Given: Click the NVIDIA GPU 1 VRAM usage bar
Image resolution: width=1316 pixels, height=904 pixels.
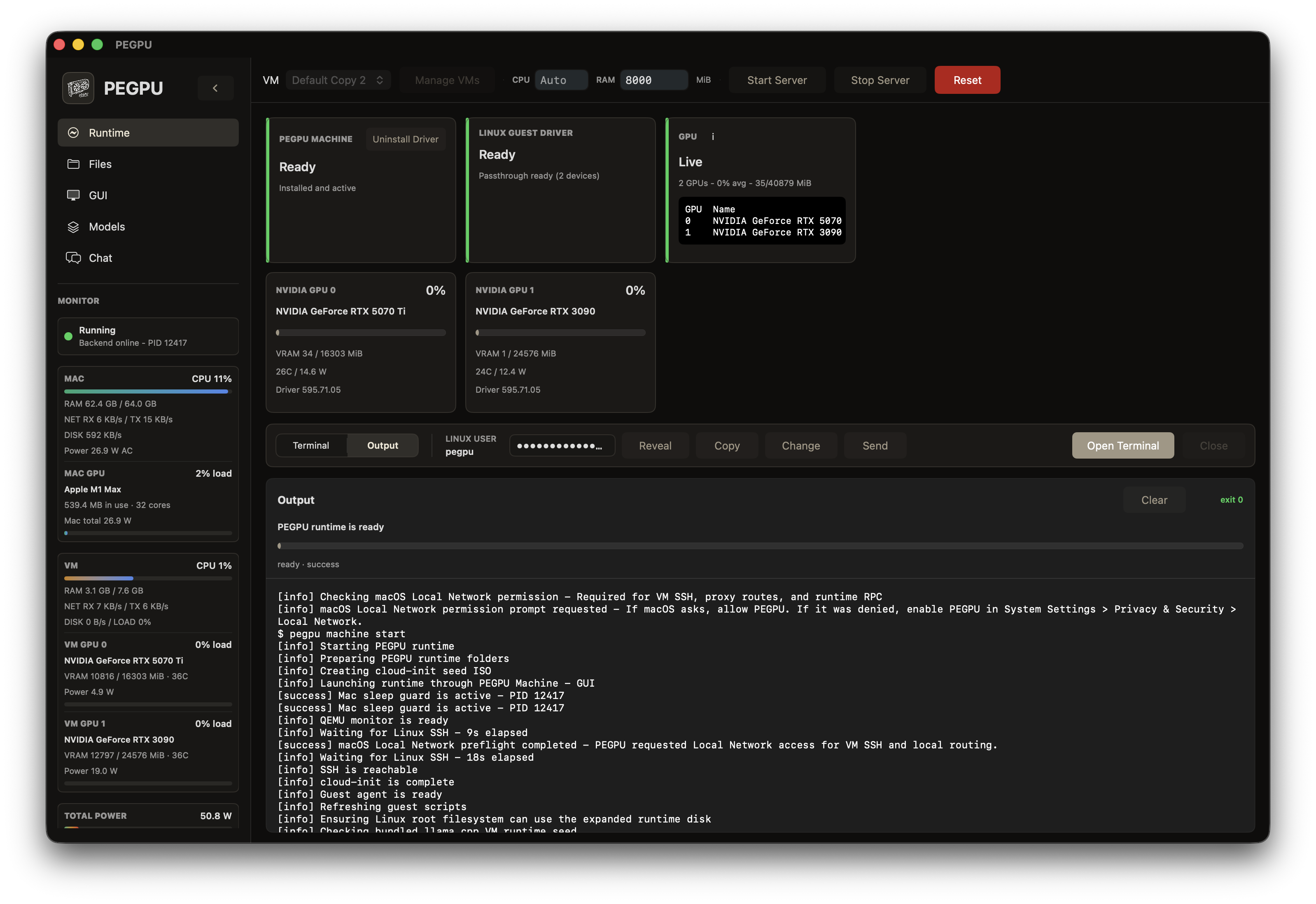Looking at the screenshot, I should tap(560, 333).
